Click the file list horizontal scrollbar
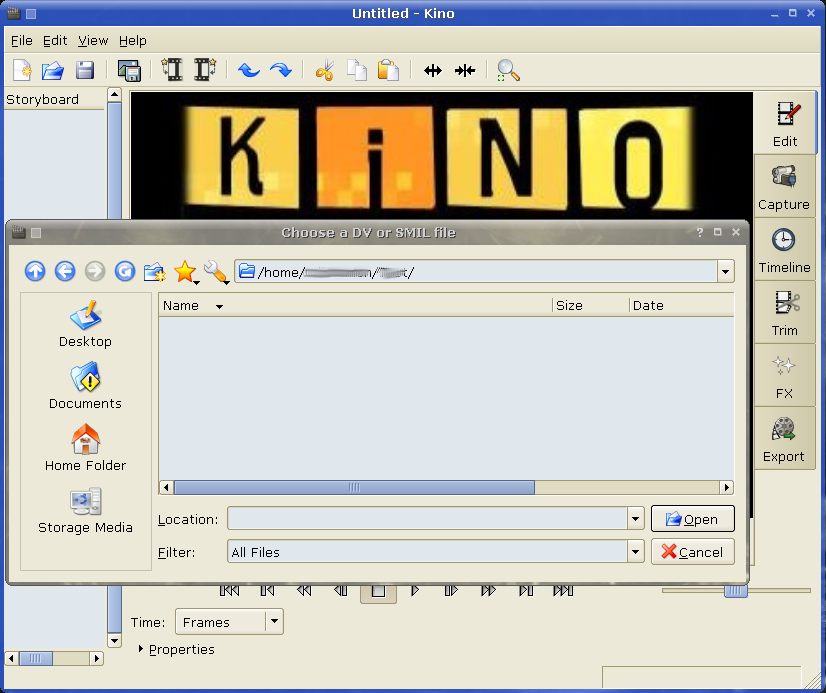 click(x=354, y=488)
